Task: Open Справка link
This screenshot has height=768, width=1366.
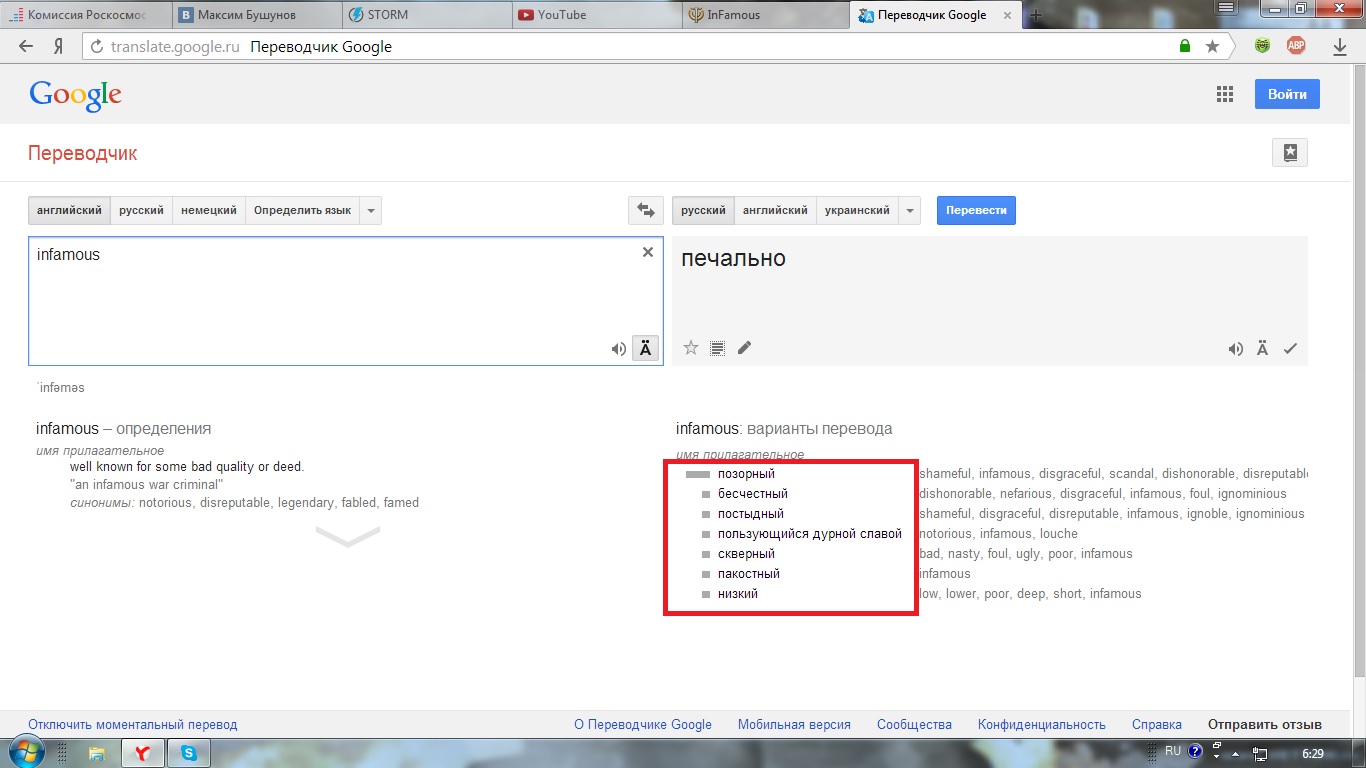Action: 1157,725
